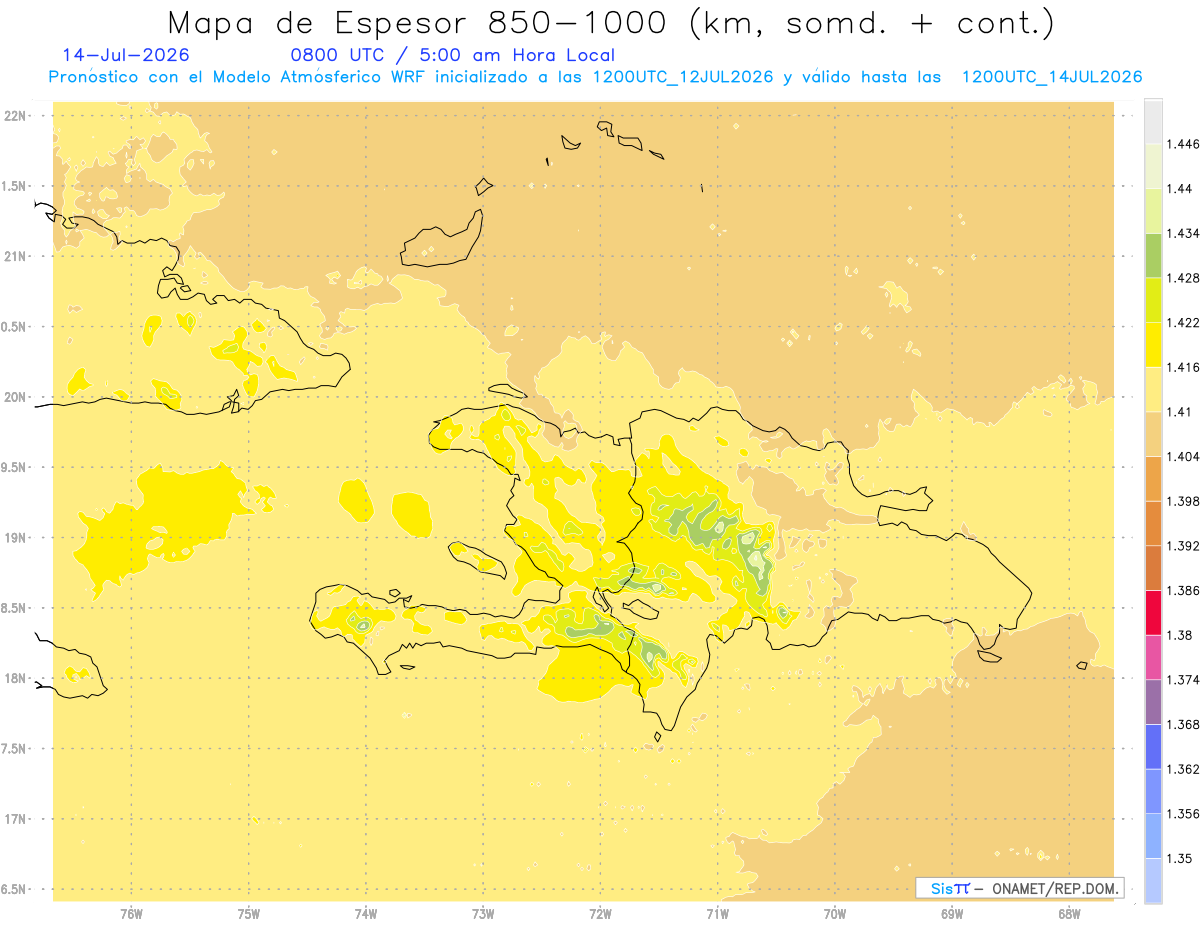Select the valid time '1200UTC_14JUL2026' text

(x=1052, y=77)
